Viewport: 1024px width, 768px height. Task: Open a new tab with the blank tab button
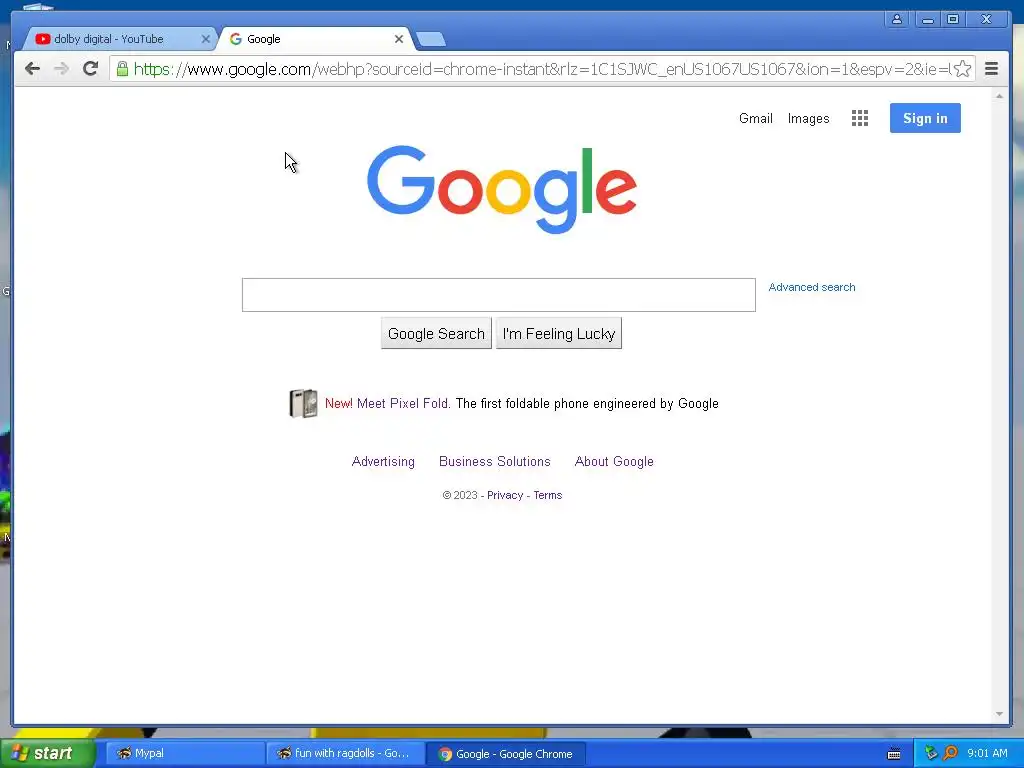tap(431, 39)
